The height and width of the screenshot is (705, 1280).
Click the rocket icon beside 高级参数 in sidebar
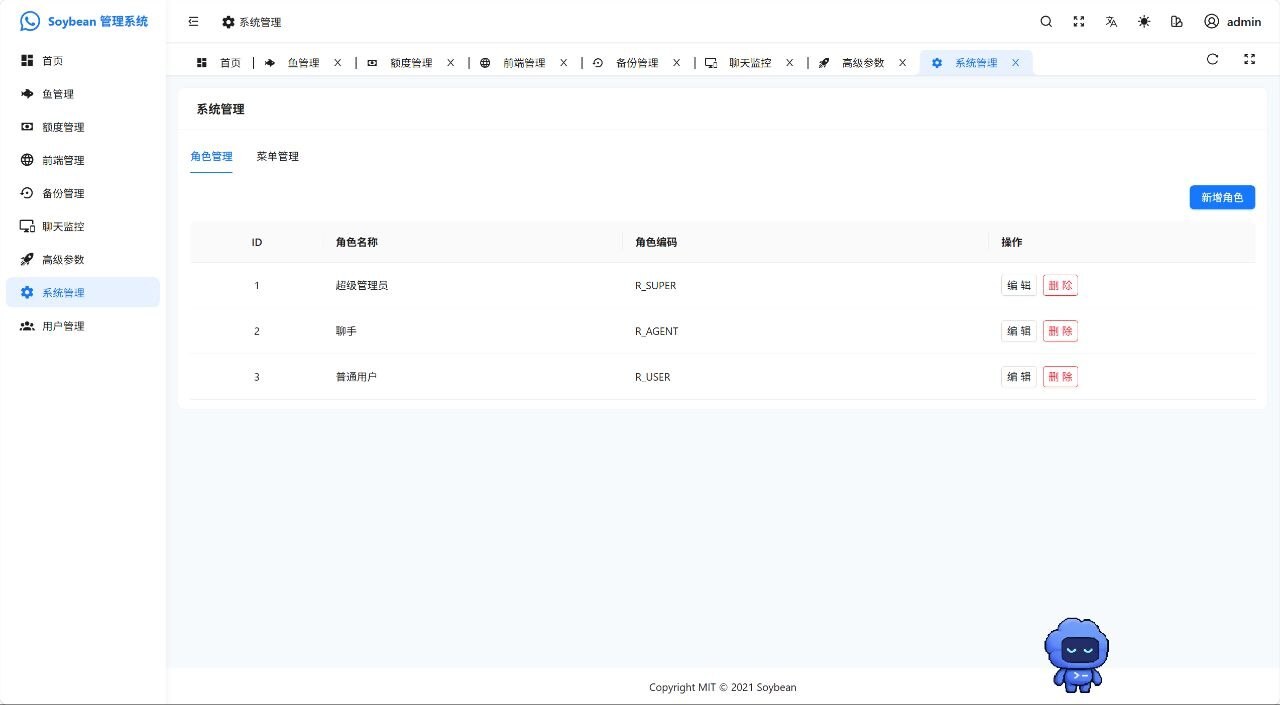coord(27,259)
